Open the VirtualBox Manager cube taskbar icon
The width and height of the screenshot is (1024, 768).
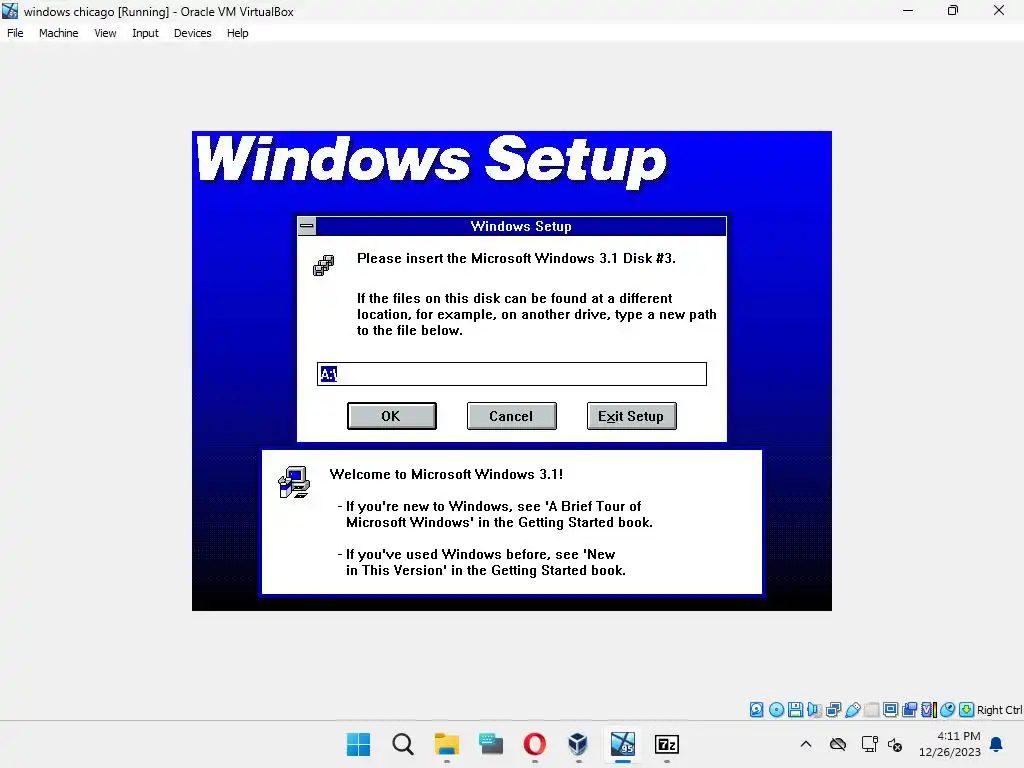tap(578, 744)
